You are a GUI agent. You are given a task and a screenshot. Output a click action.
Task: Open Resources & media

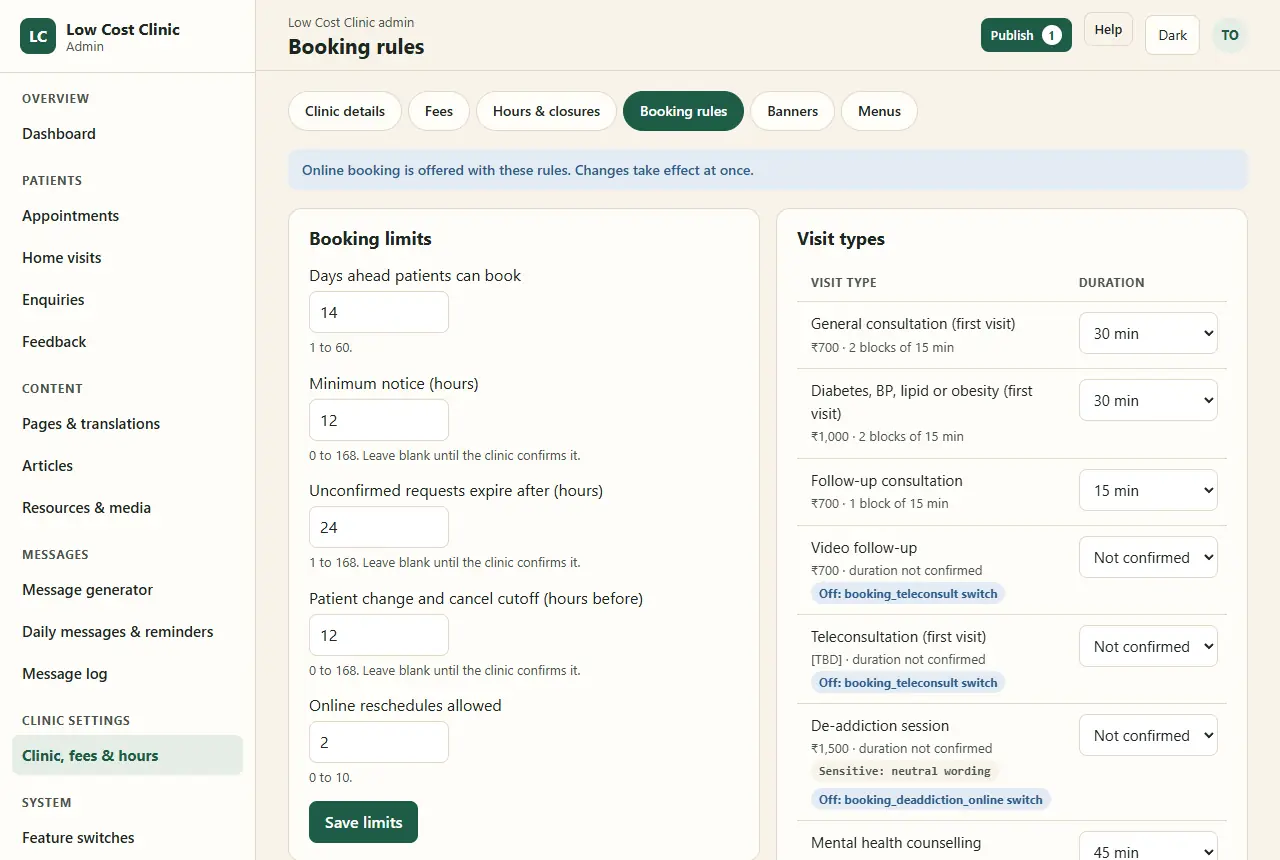[127, 508]
